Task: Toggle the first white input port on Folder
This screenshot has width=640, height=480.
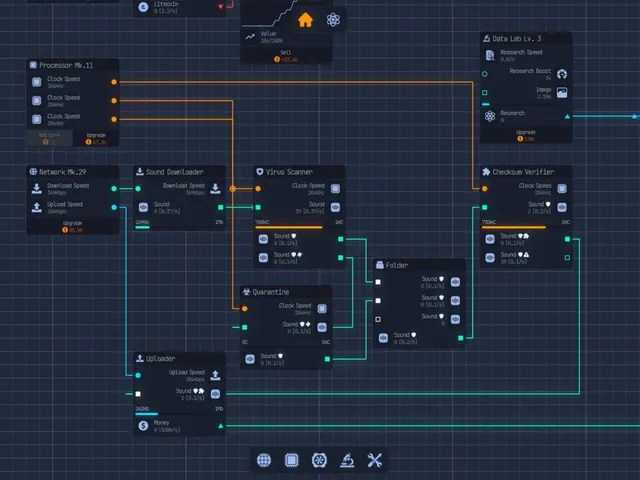Action: click(378, 282)
